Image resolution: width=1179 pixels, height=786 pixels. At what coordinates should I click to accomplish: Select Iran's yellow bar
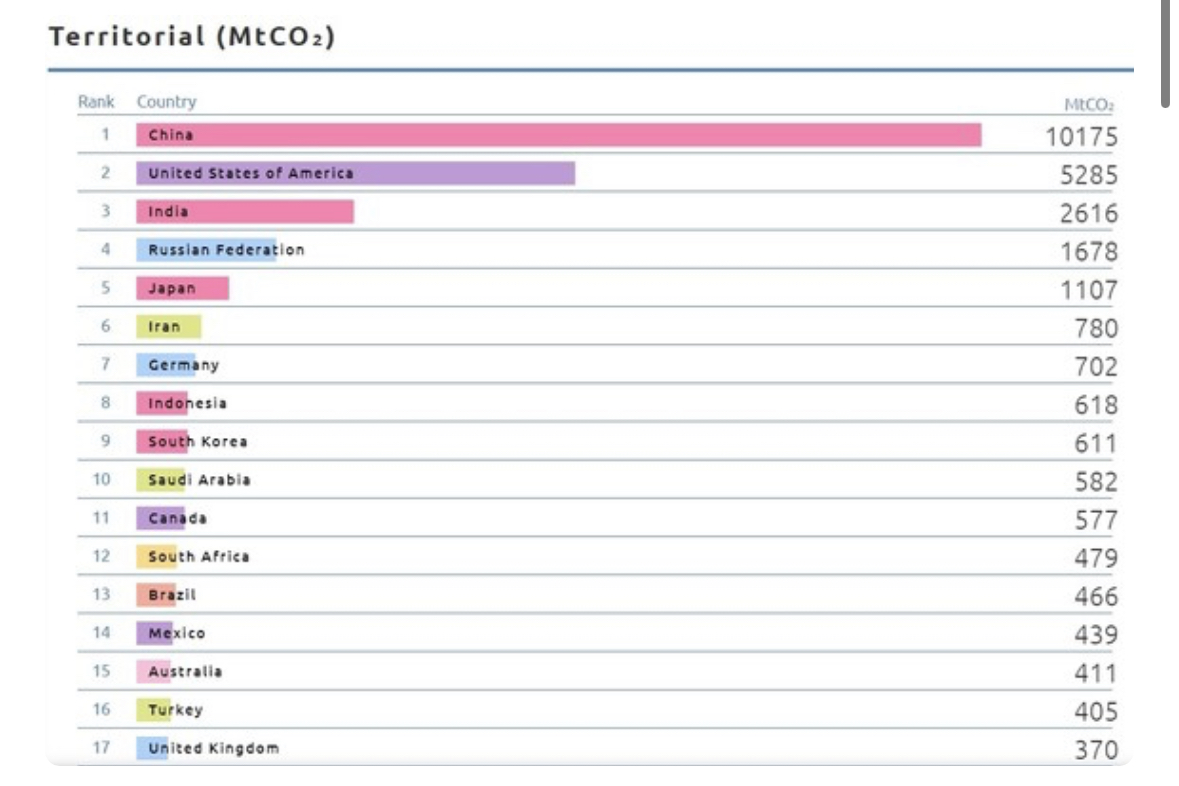point(168,326)
